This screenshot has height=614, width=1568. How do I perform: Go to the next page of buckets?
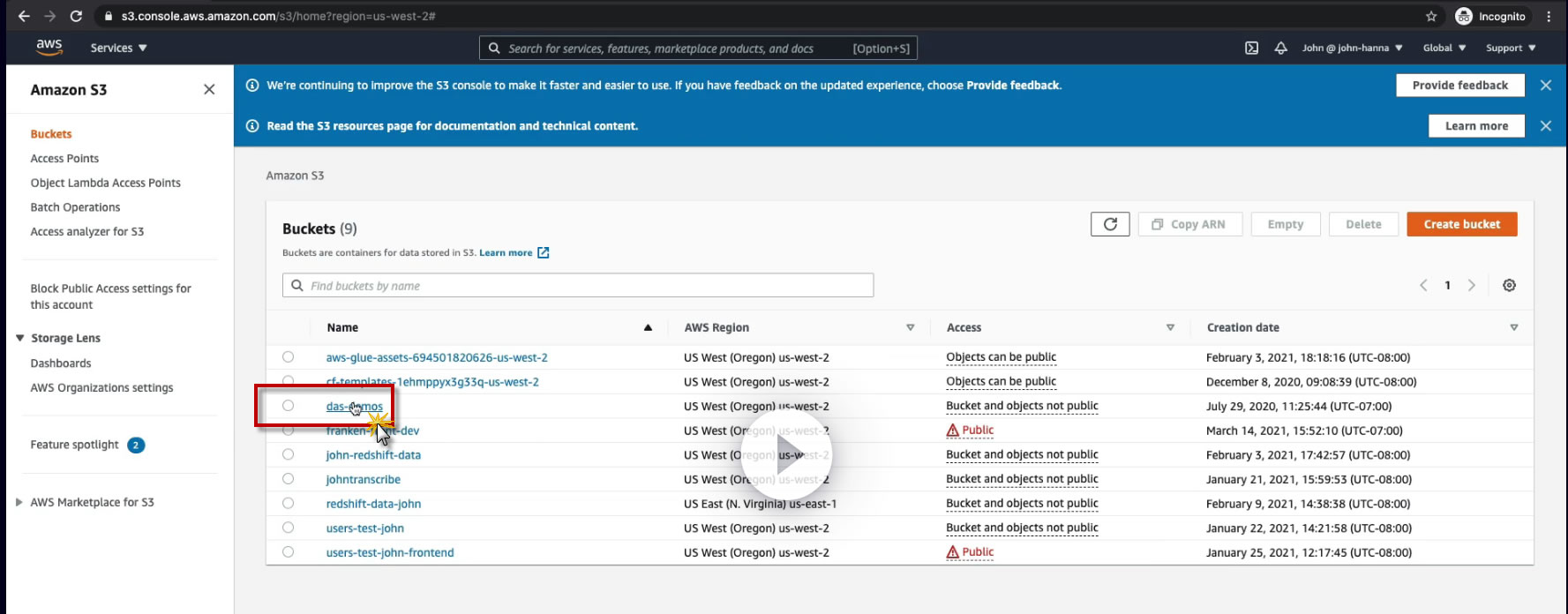tap(1471, 285)
